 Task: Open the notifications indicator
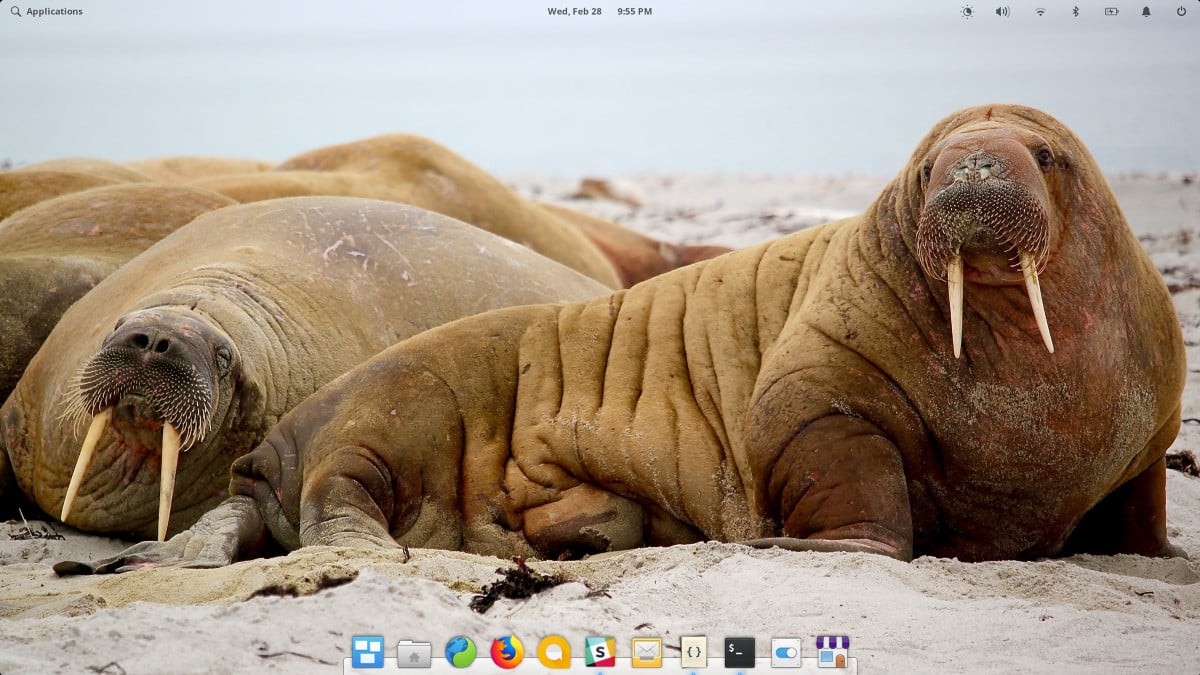coord(1148,11)
